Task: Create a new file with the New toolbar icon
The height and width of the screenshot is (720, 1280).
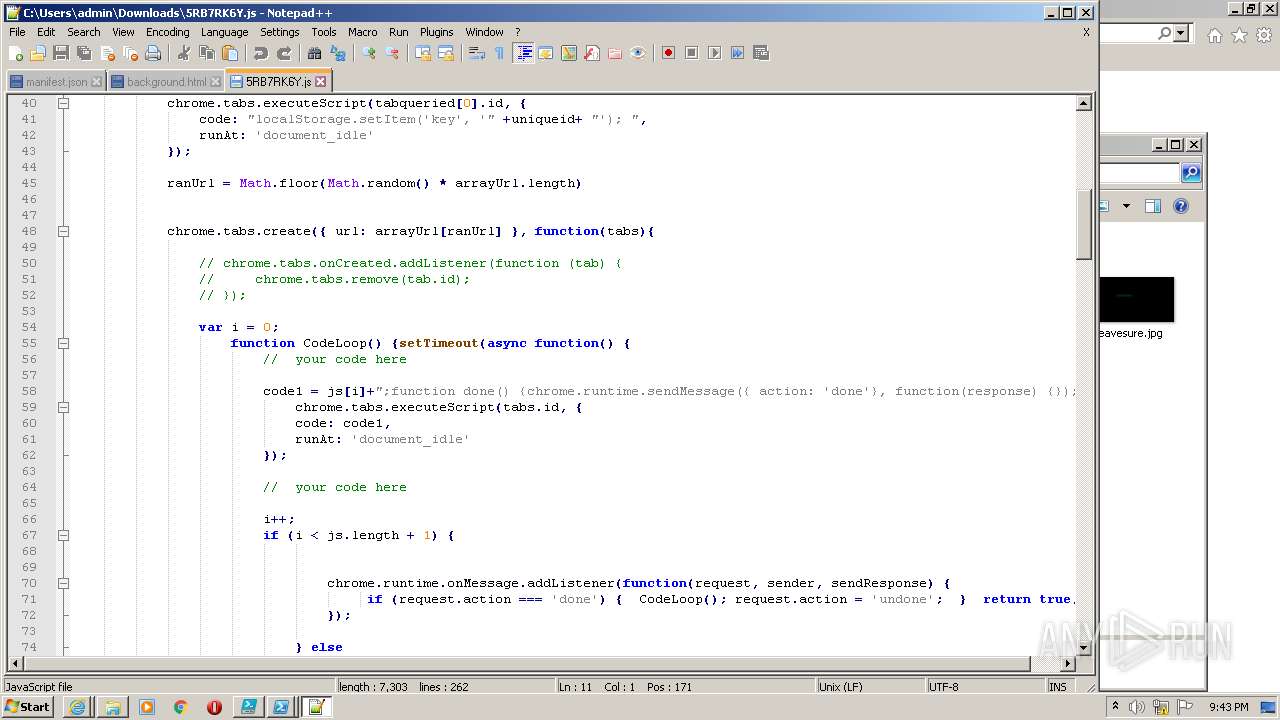Action: (x=16, y=53)
